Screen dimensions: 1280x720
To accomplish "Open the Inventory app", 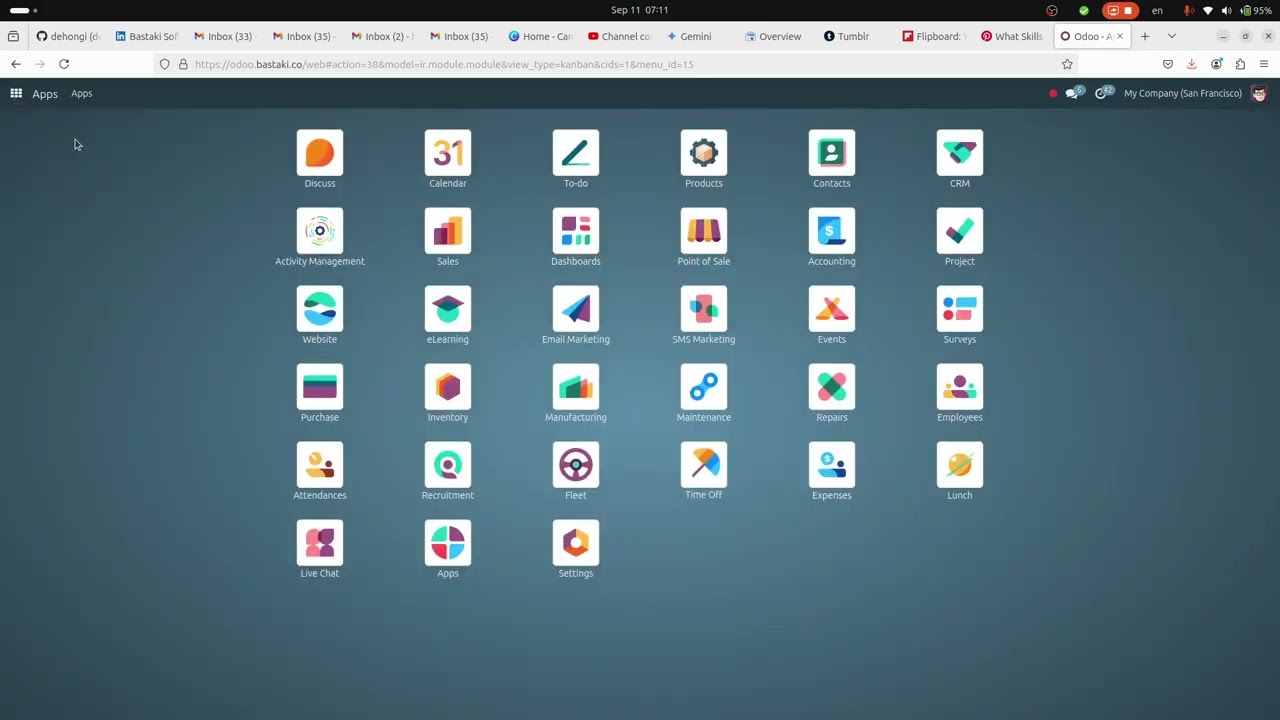I will tap(448, 387).
